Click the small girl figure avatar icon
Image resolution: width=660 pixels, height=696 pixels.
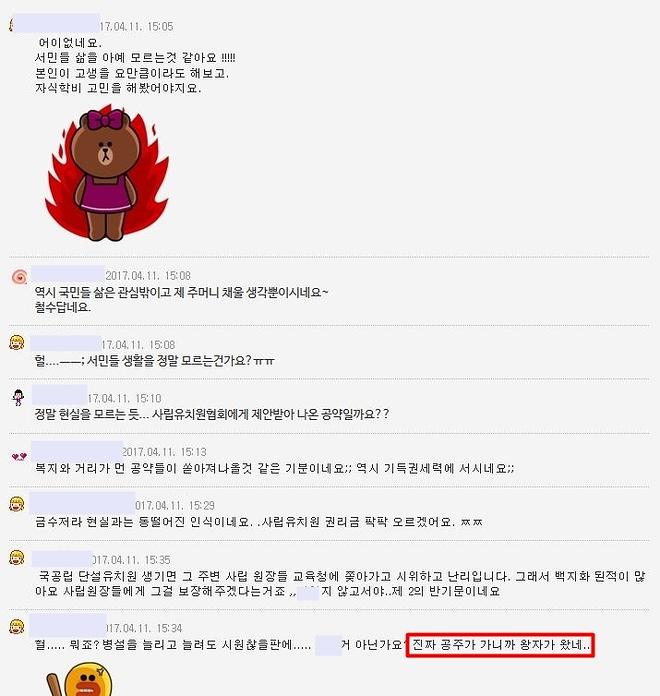(18, 397)
